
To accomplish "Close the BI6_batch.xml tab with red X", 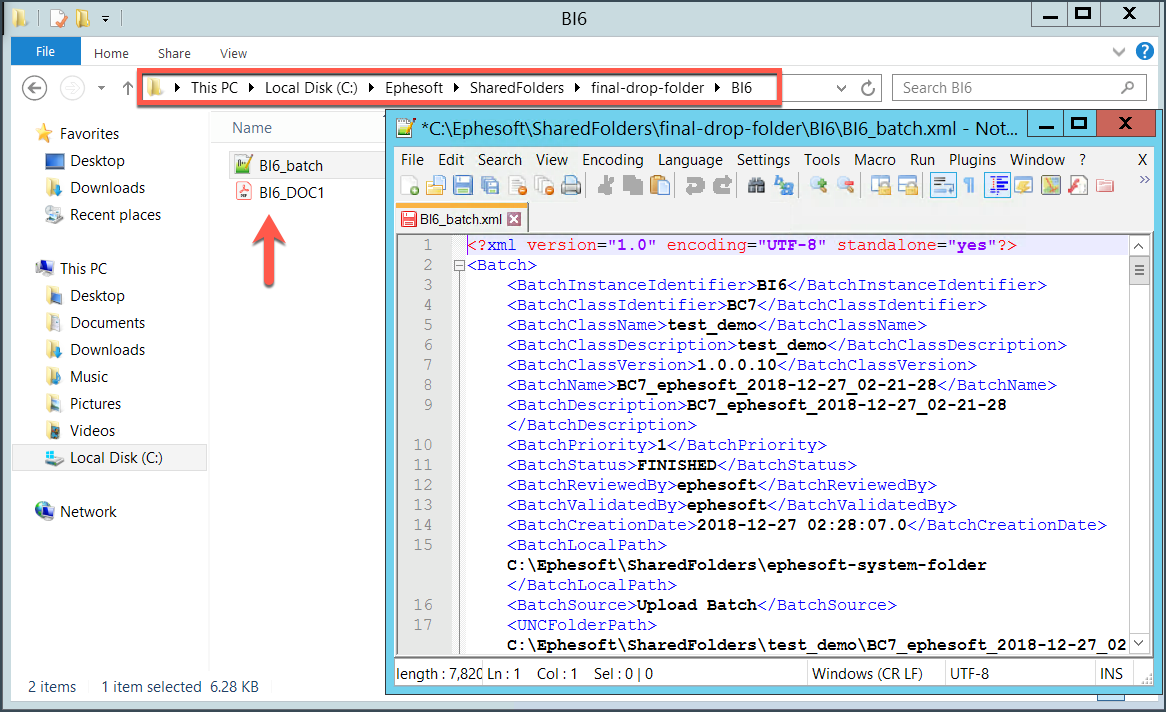I will 514,219.
